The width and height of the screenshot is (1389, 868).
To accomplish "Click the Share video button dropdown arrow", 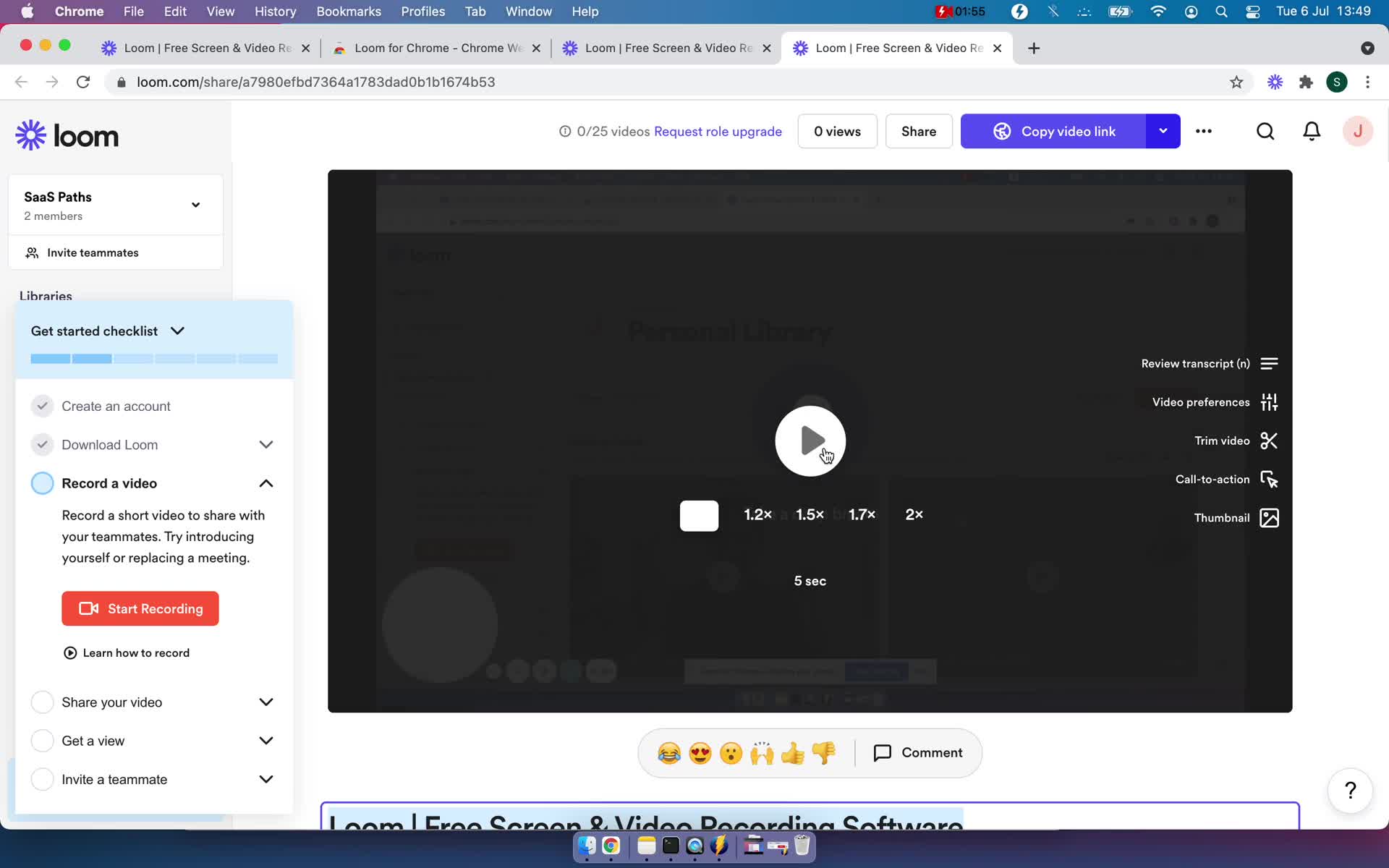I will tap(1163, 131).
